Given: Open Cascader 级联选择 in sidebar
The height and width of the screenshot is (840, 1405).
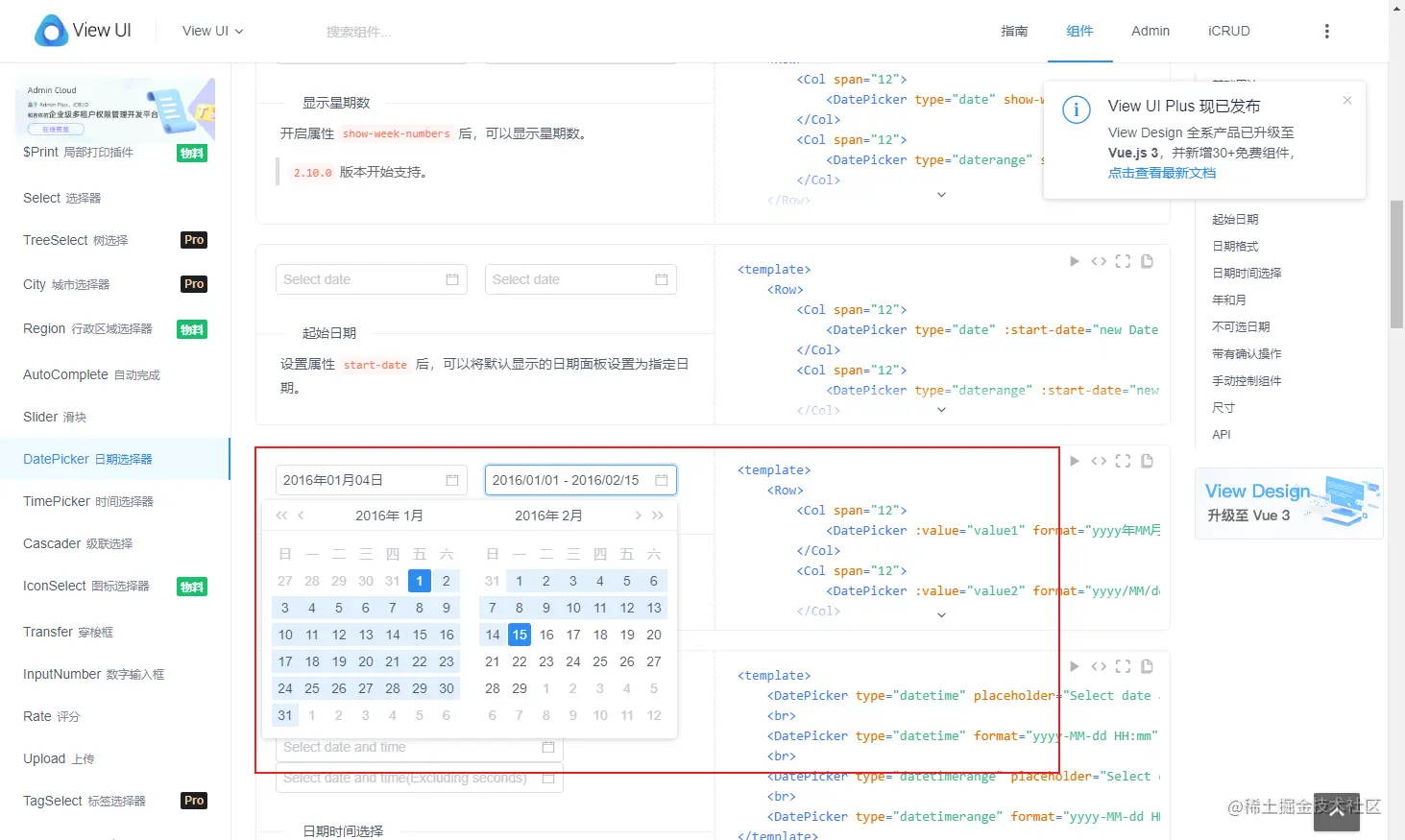Looking at the screenshot, I should (x=115, y=543).
